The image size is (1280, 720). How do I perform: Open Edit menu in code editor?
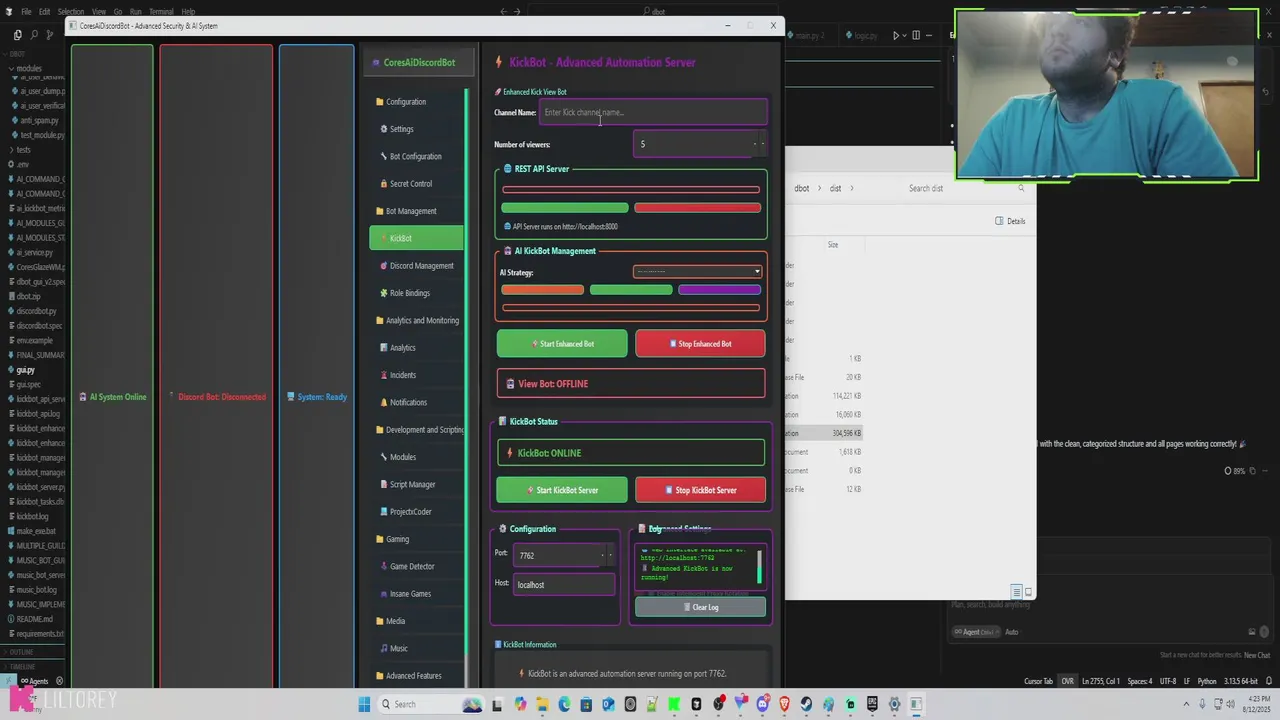[x=44, y=12]
